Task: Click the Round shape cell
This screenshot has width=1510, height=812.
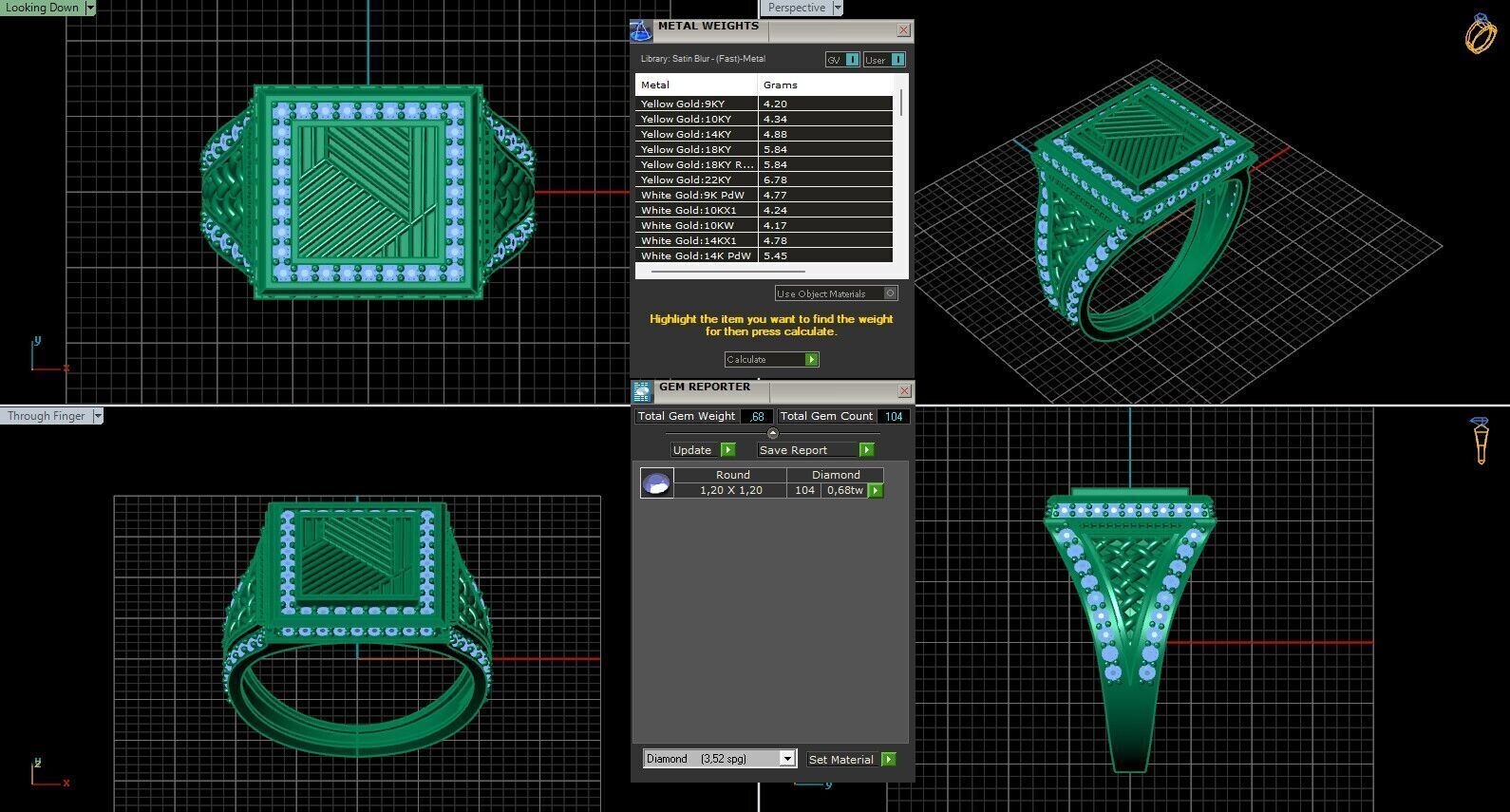Action: [732, 475]
